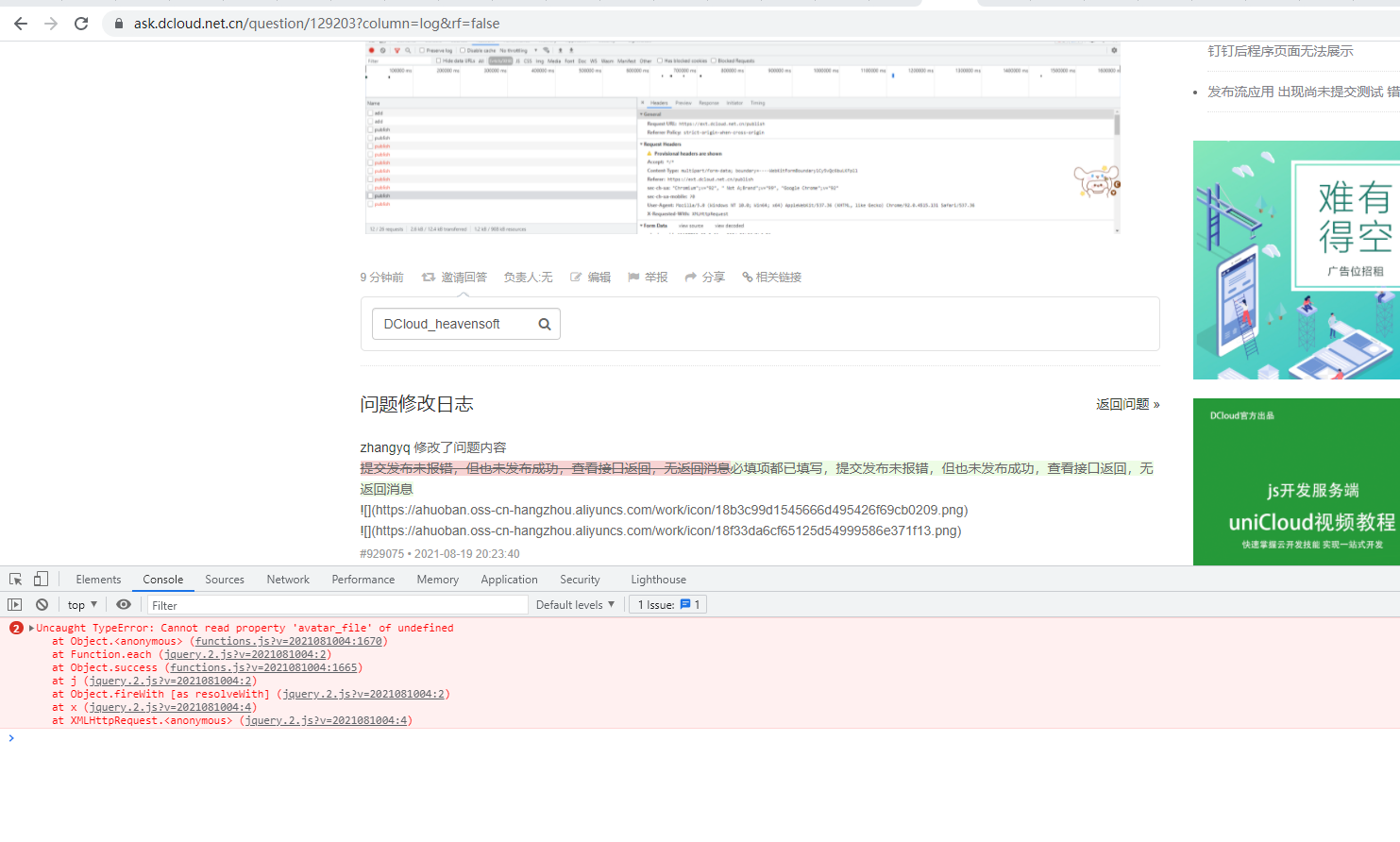Click the browser back arrow

pos(21,24)
